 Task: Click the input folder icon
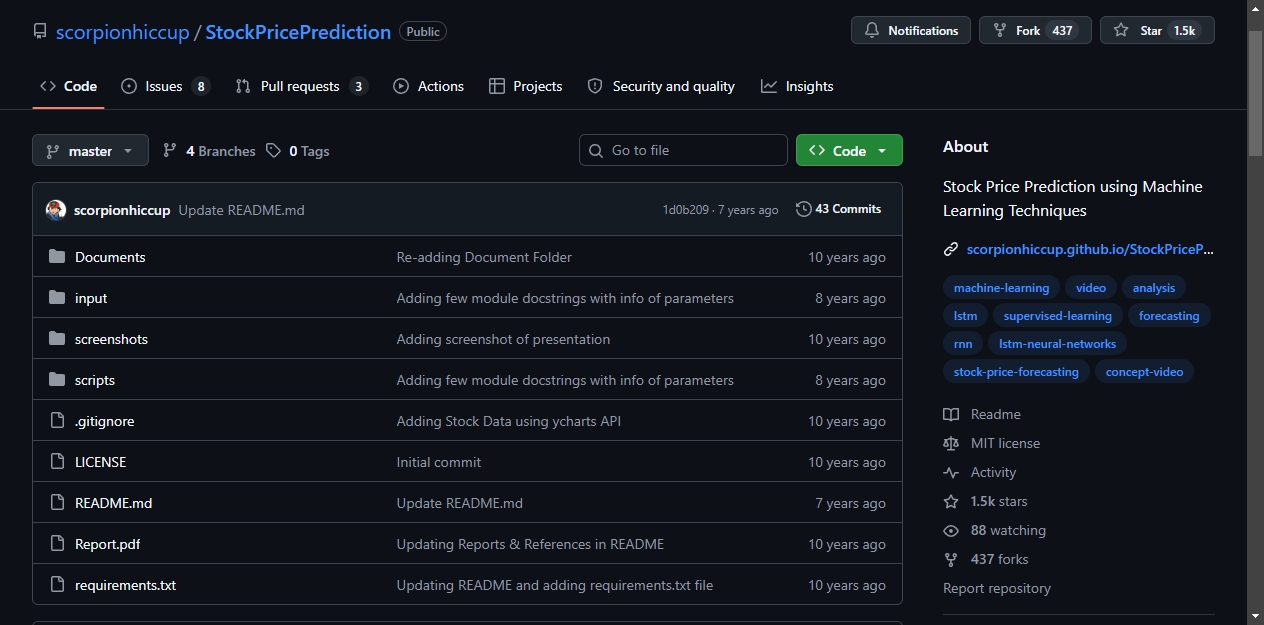(57, 298)
